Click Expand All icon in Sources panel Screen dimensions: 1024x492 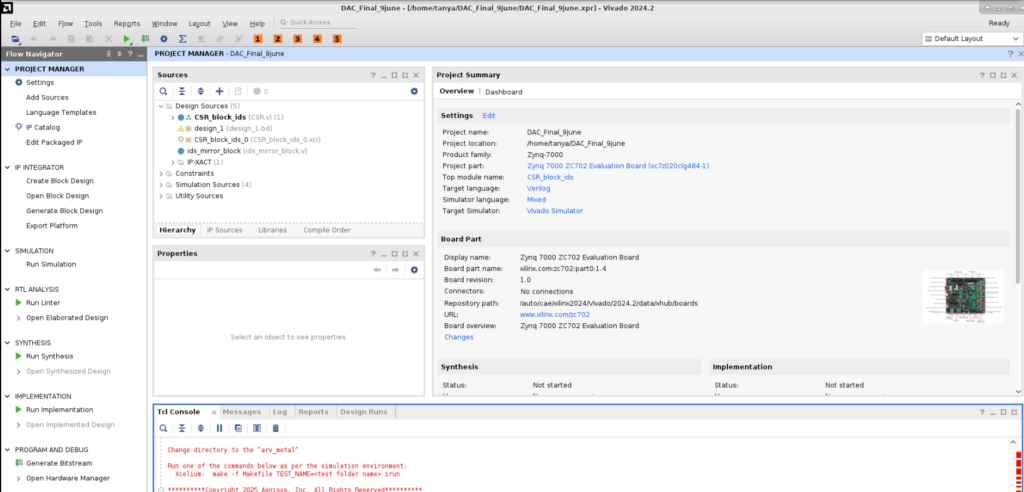[201, 91]
